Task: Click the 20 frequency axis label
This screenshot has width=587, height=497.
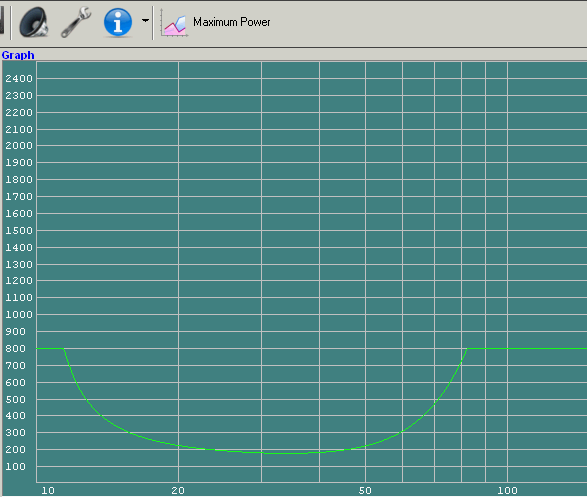Action: [x=178, y=490]
